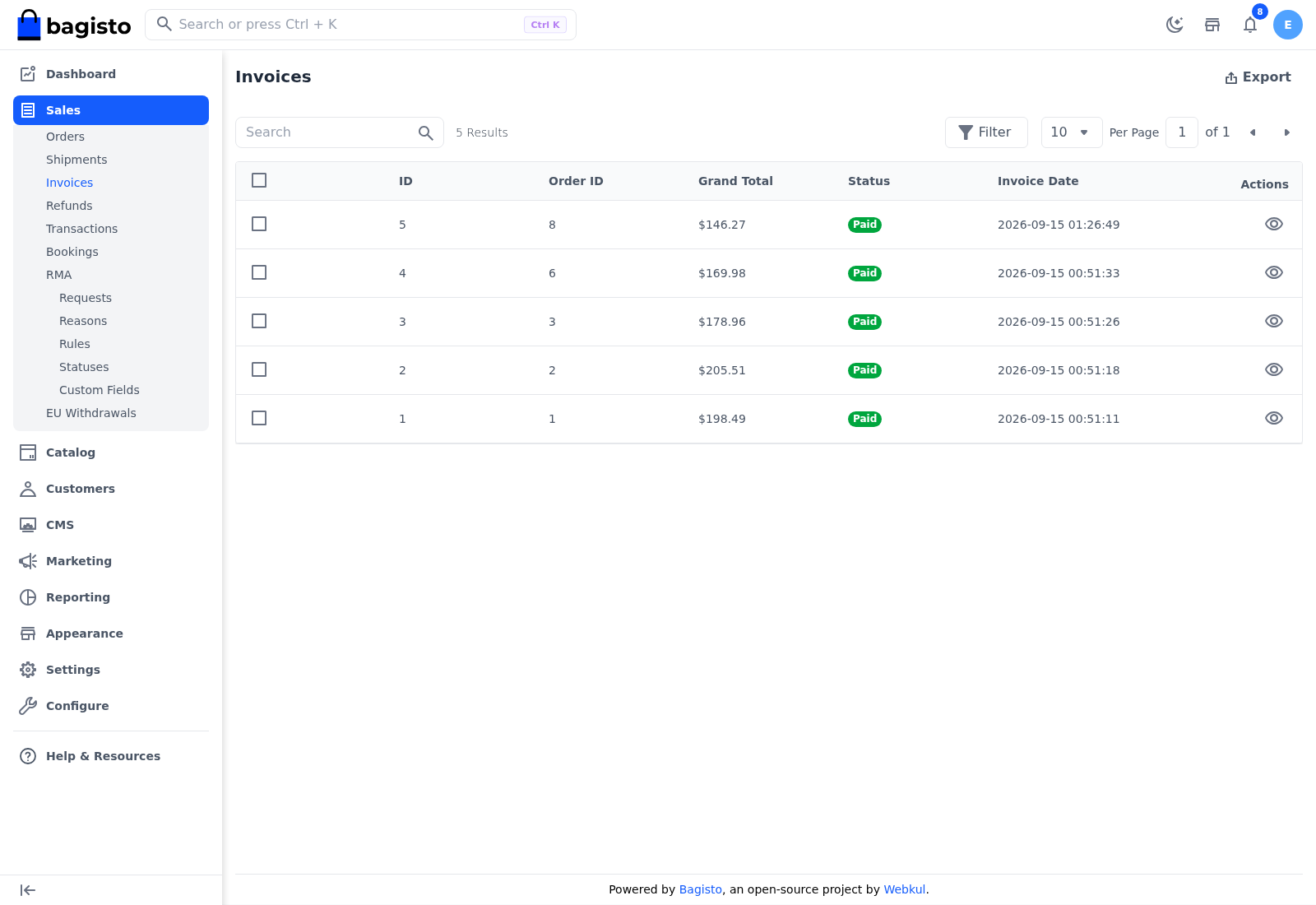The image size is (1316, 905).
Task: Select checkbox for invoice ID 3
Action: 259,321
